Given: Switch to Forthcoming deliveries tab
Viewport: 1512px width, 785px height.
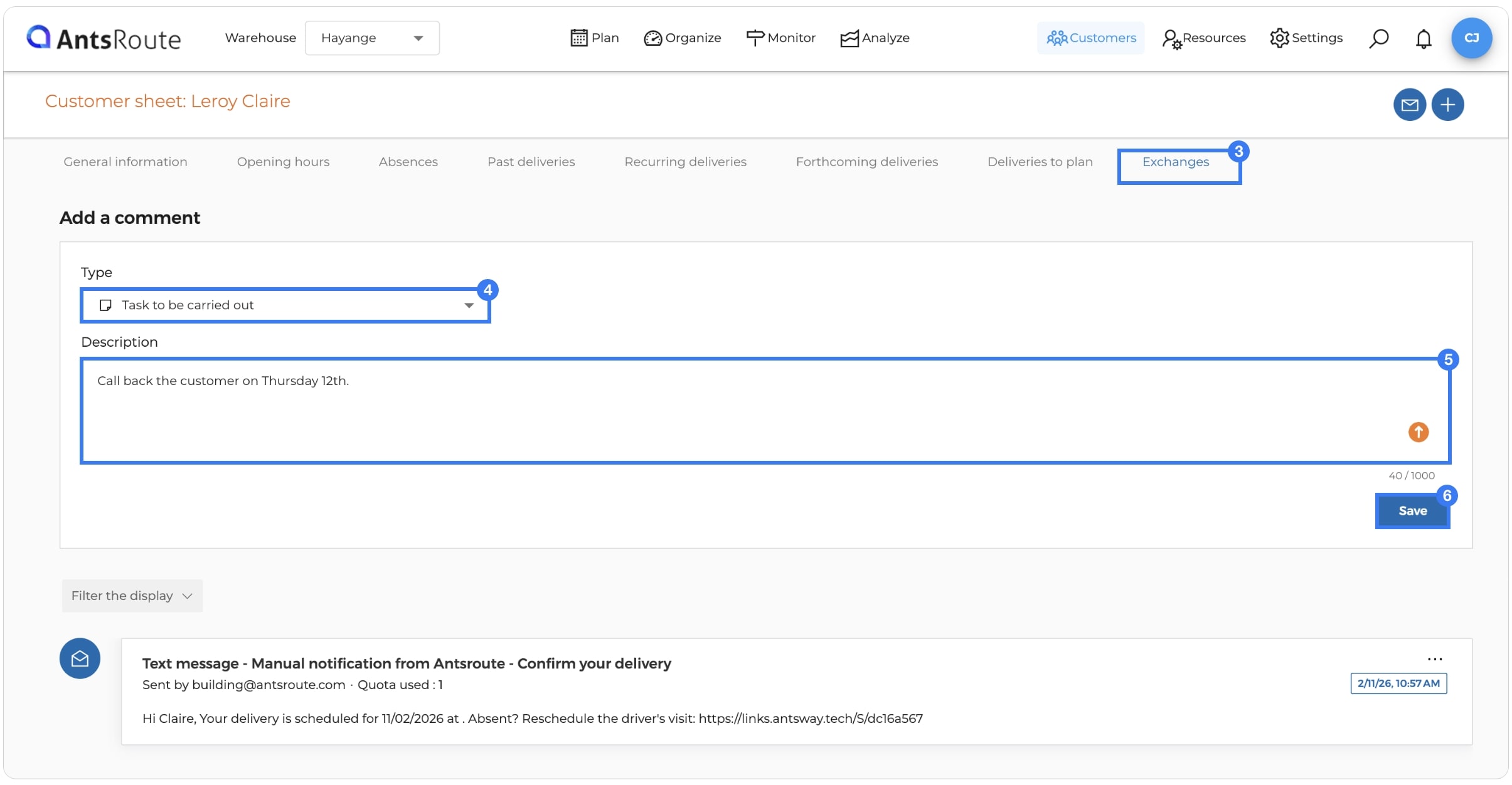Looking at the screenshot, I should [867, 162].
